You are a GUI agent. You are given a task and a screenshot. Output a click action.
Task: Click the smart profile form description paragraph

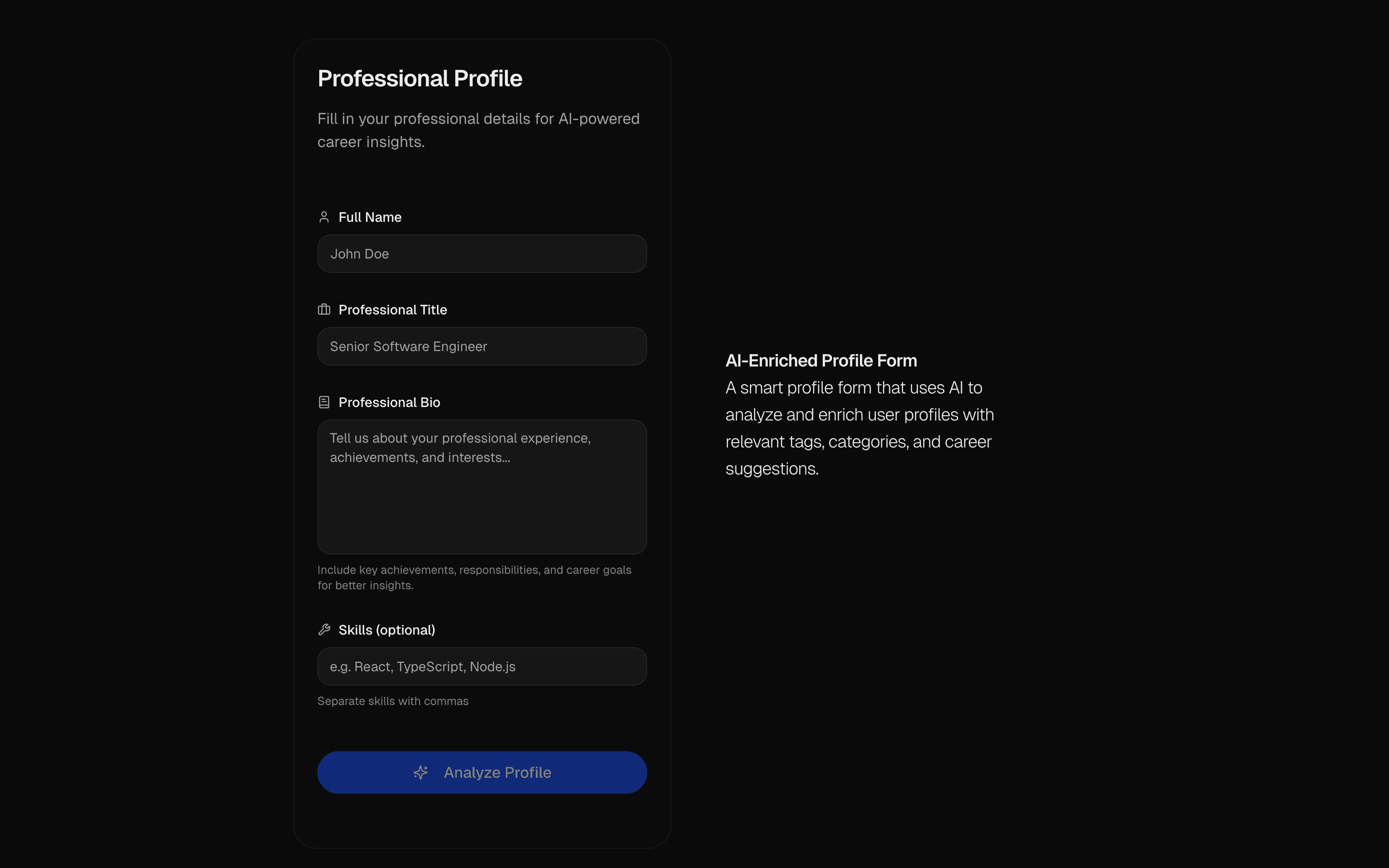pos(859,428)
